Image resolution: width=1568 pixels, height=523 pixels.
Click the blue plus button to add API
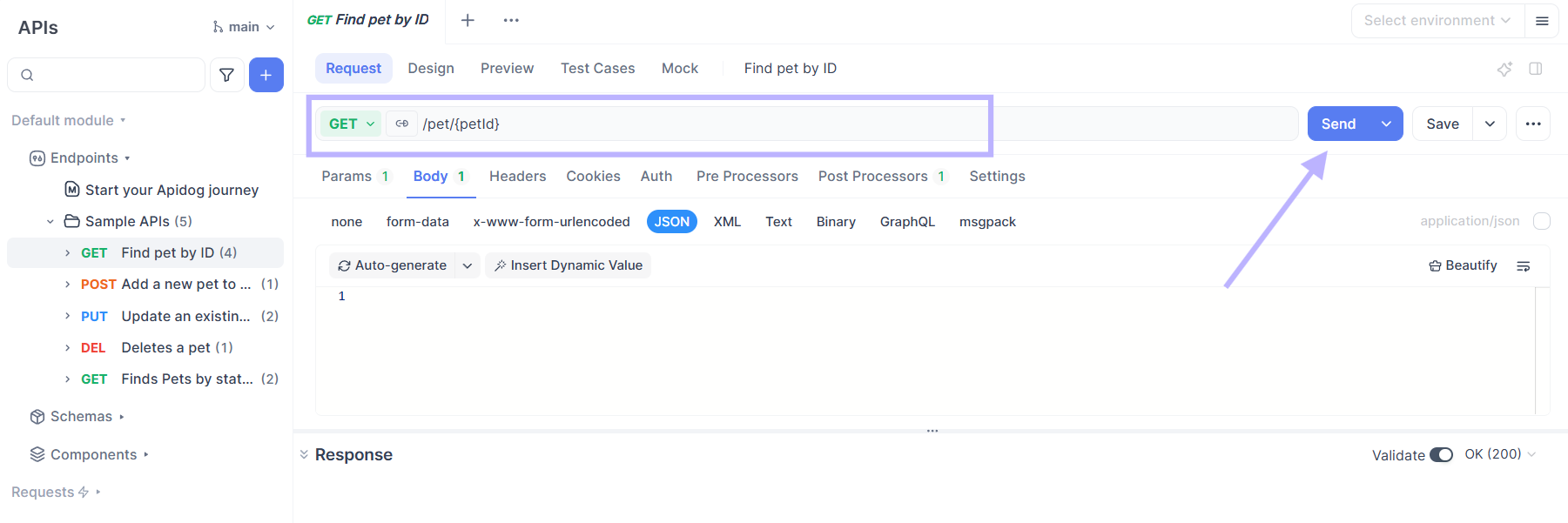click(x=266, y=75)
